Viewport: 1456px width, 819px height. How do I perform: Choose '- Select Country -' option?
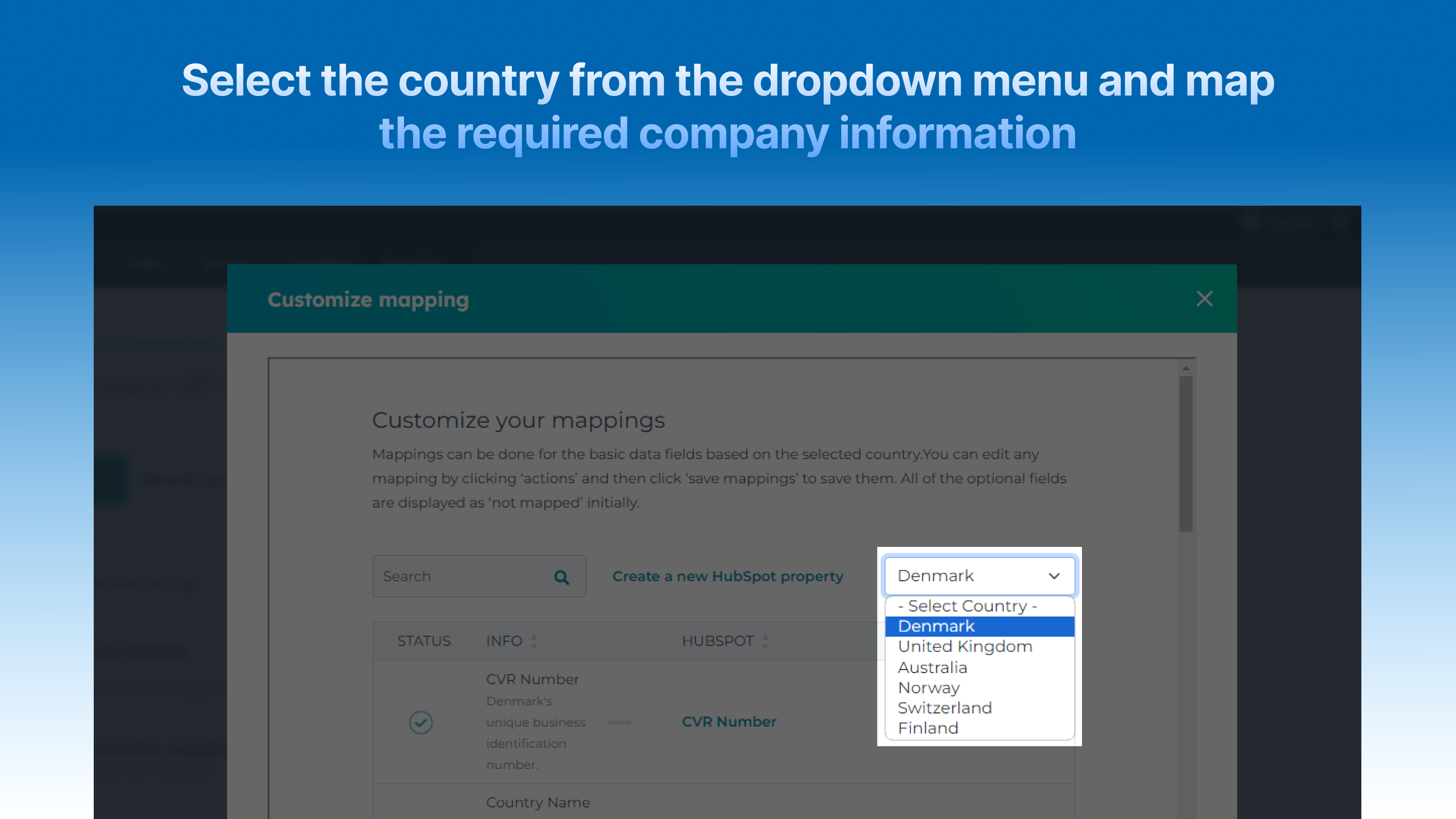pyautogui.click(x=979, y=606)
